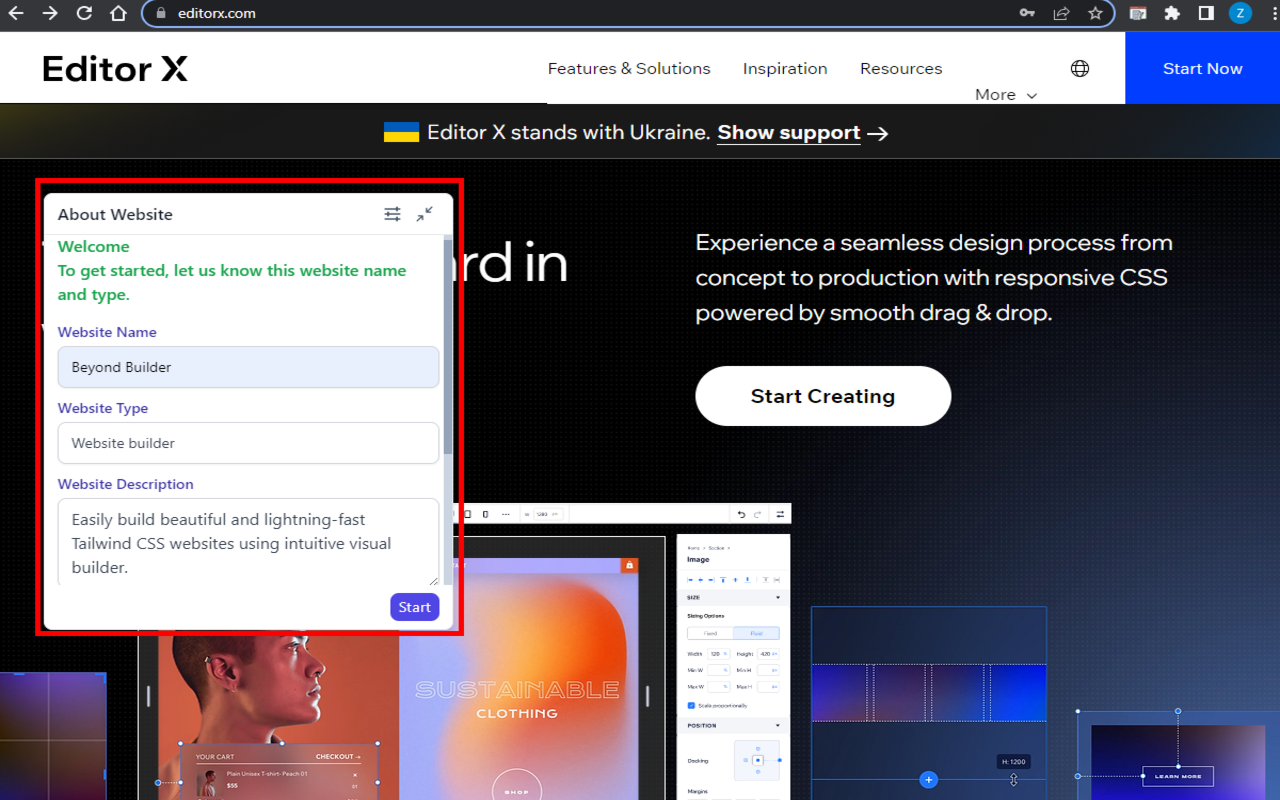Screen dimensions: 1280x800
Task: Follow the Show support link
Action: (x=788, y=133)
